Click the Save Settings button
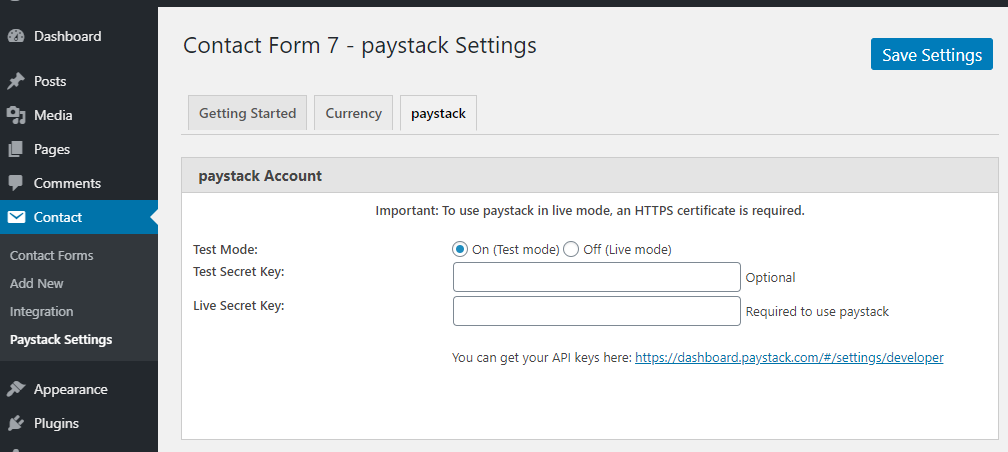This screenshot has width=1008, height=452. (x=932, y=55)
